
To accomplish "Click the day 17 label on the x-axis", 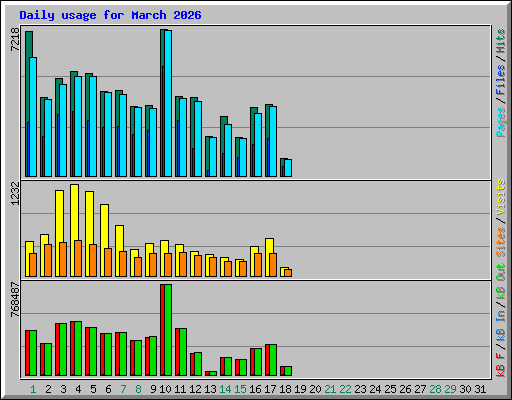I will pyautogui.click(x=270, y=389).
